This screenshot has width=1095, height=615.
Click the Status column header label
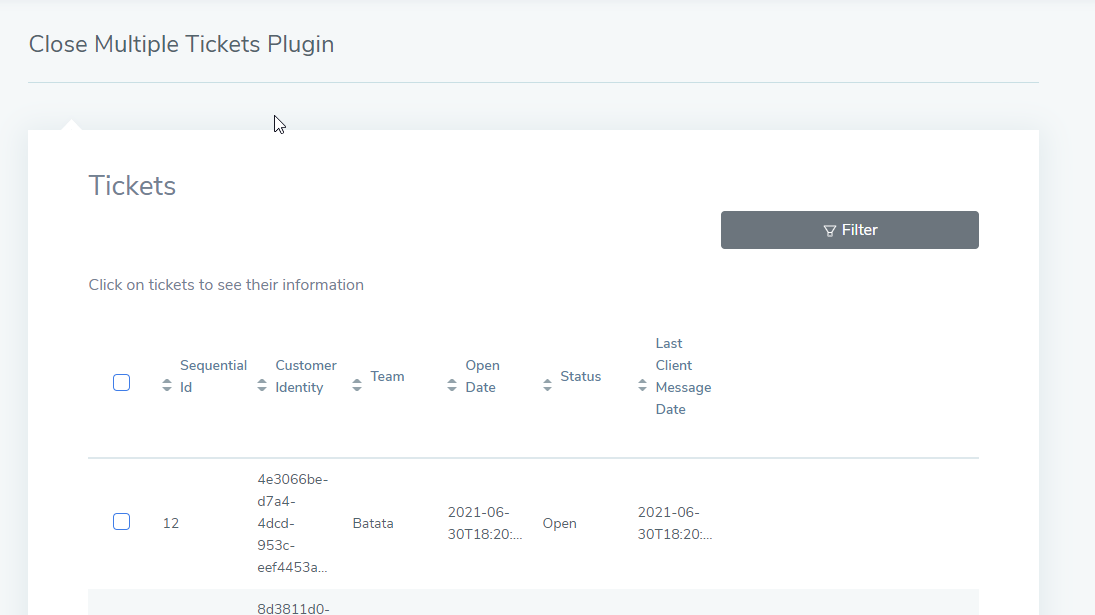pyautogui.click(x=580, y=376)
